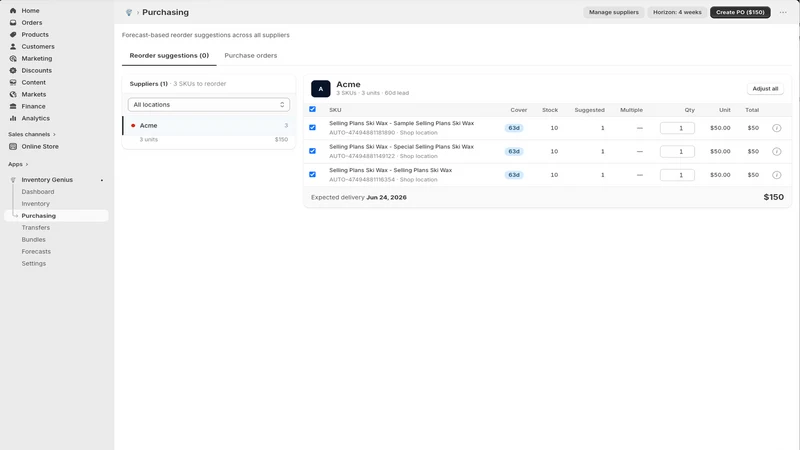This screenshot has width=800, height=450.
Task: Click 'Suppliers (1)' heading
Action: pos(148,84)
